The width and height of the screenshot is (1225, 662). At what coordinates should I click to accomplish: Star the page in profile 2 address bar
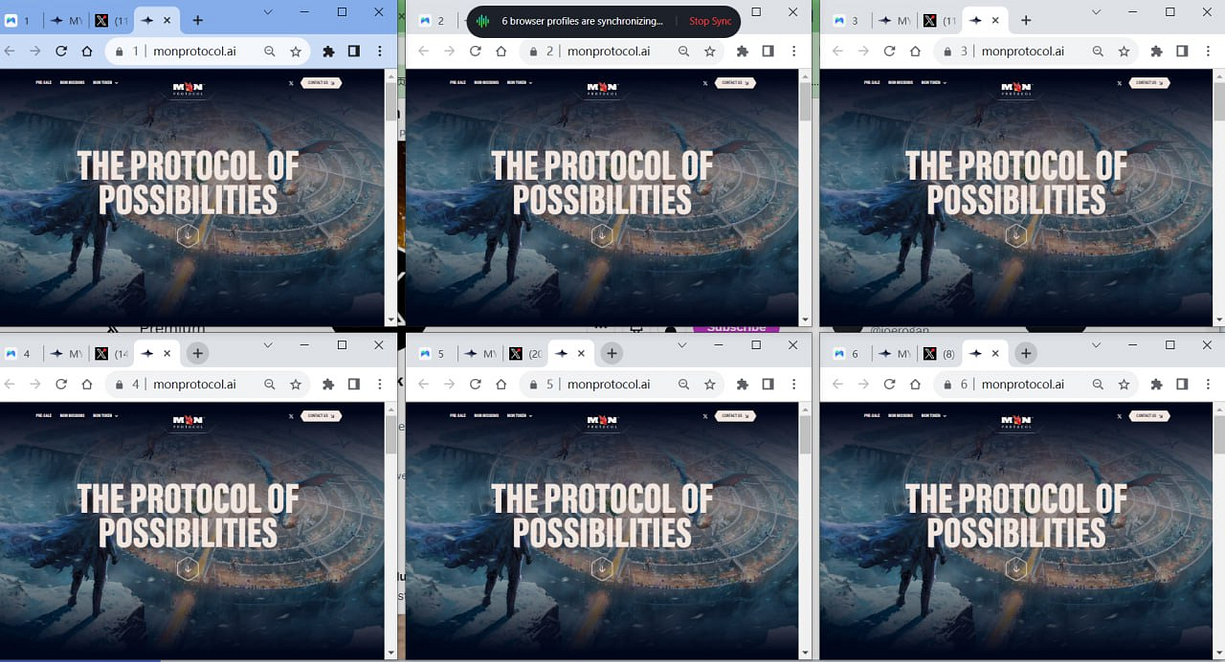tap(710, 51)
